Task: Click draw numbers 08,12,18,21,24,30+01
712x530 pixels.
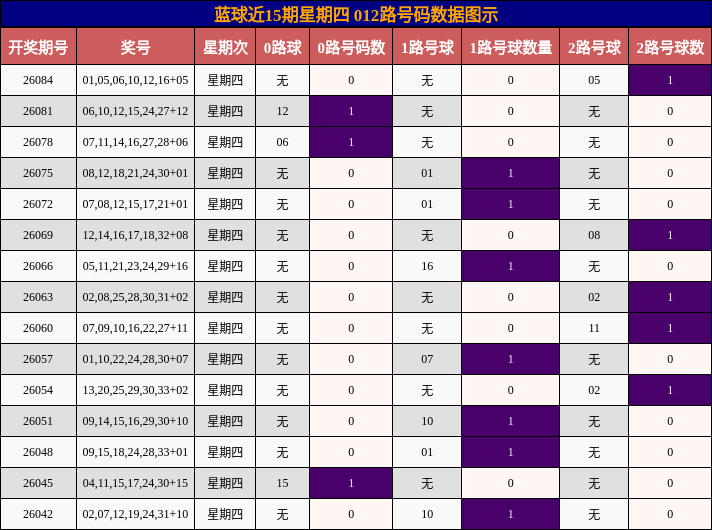Action: (135, 173)
